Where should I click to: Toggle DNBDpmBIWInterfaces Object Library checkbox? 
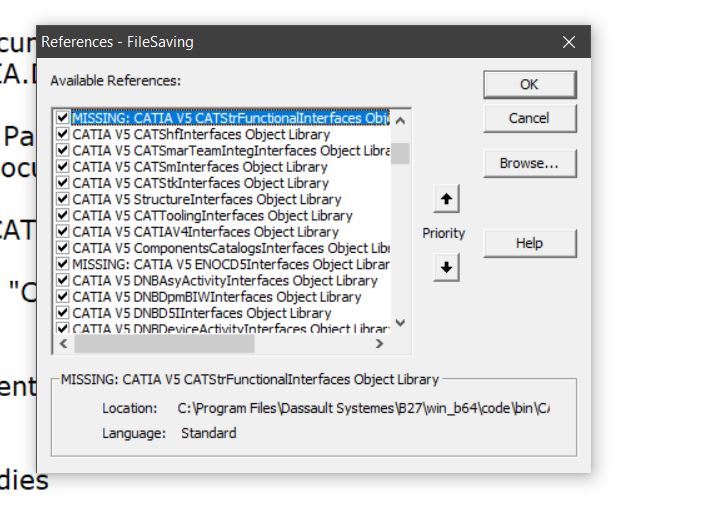click(x=63, y=296)
